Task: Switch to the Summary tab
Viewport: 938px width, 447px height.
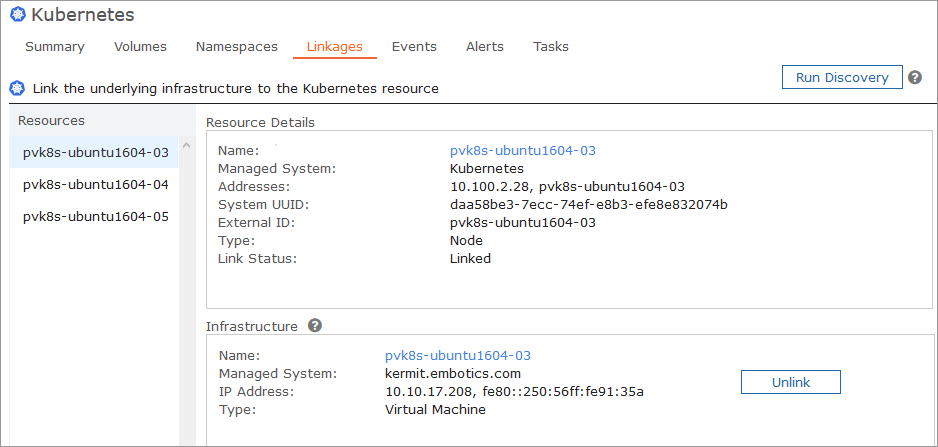Action: click(x=55, y=47)
